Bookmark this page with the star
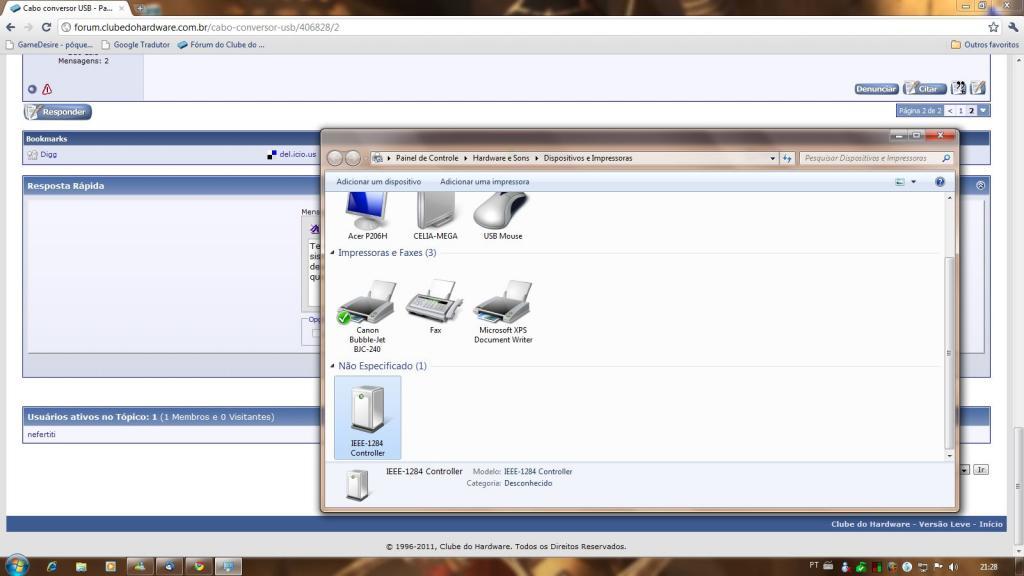 (993, 27)
